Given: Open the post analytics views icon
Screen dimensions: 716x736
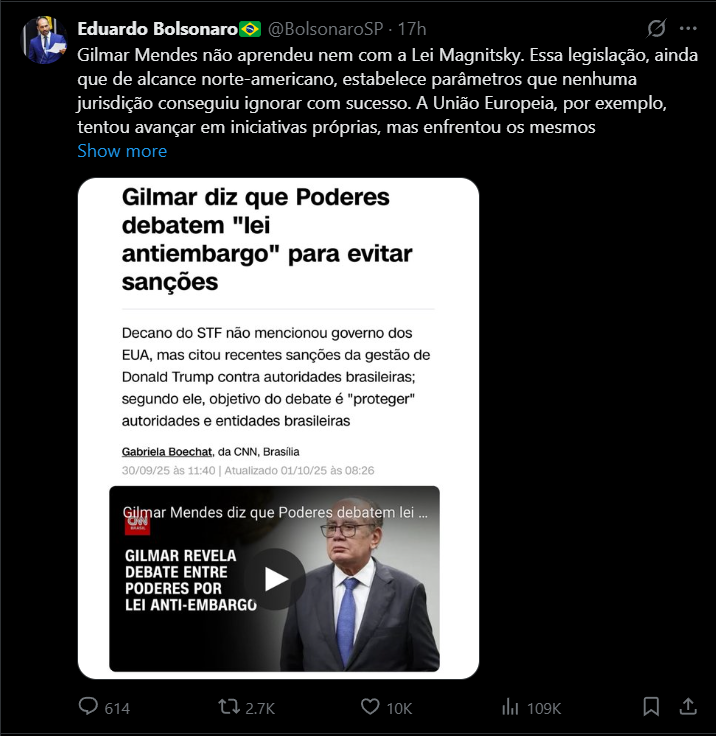Looking at the screenshot, I should (510, 706).
